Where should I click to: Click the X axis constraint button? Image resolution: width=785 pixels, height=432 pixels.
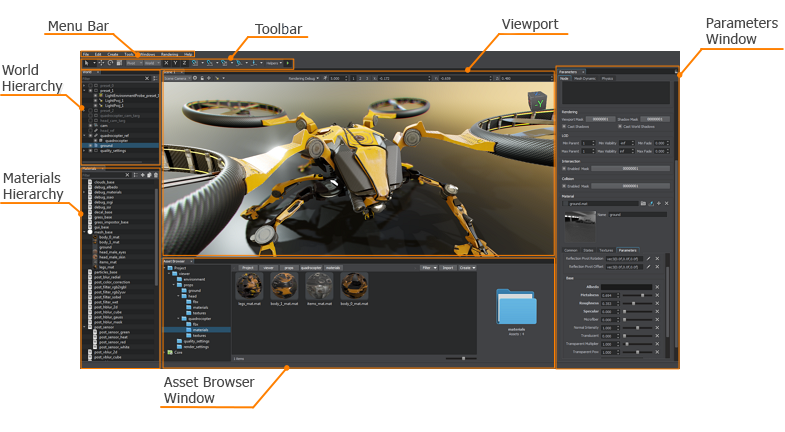(166, 63)
